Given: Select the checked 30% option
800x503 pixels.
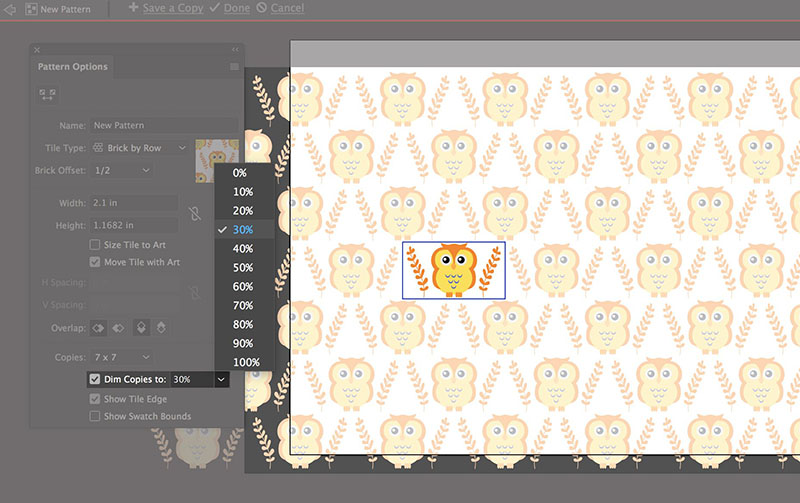Looking at the screenshot, I should (x=244, y=230).
